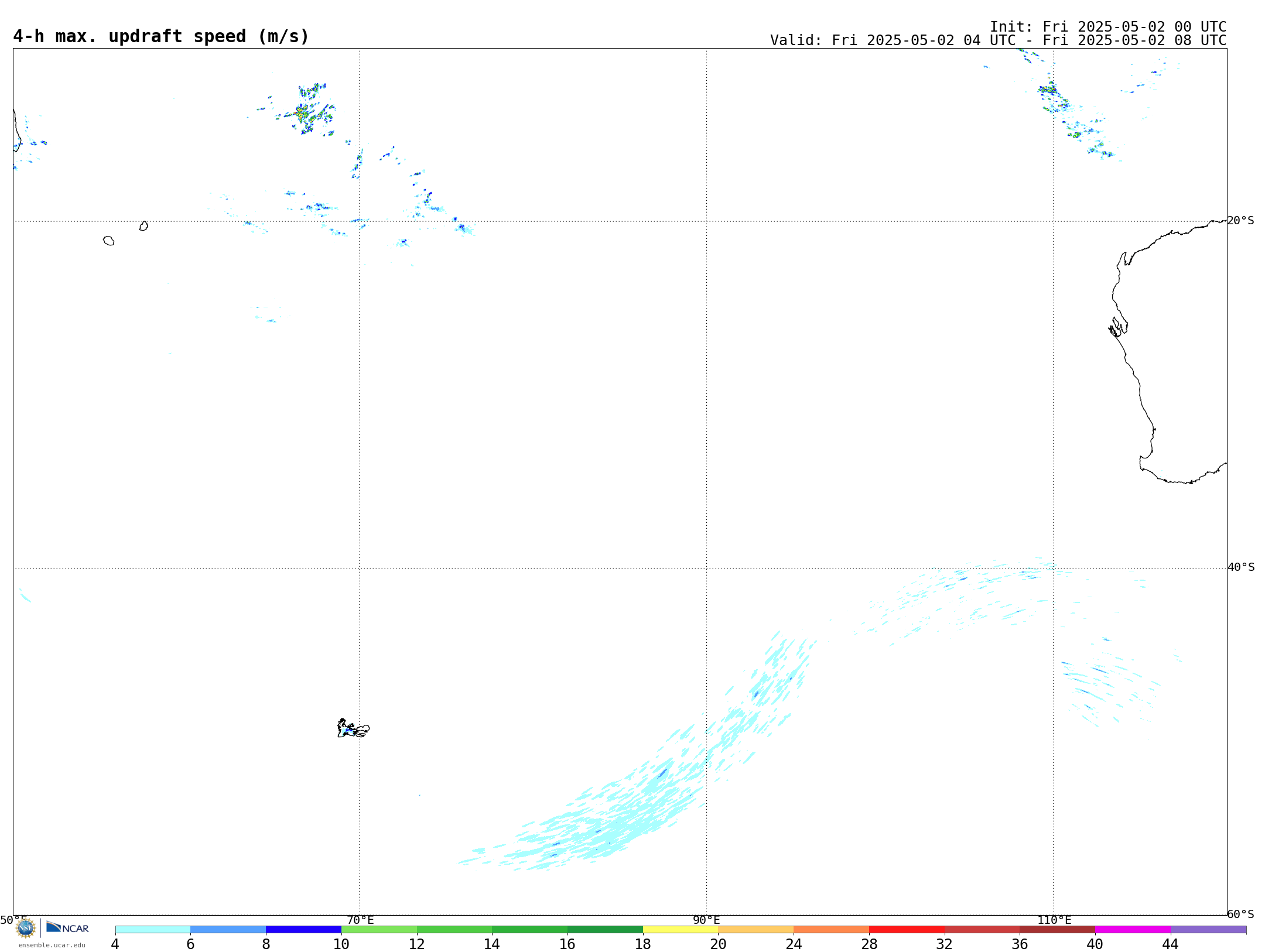
Task: Select the purple above-44 m/s swatch
Action: [1208, 930]
